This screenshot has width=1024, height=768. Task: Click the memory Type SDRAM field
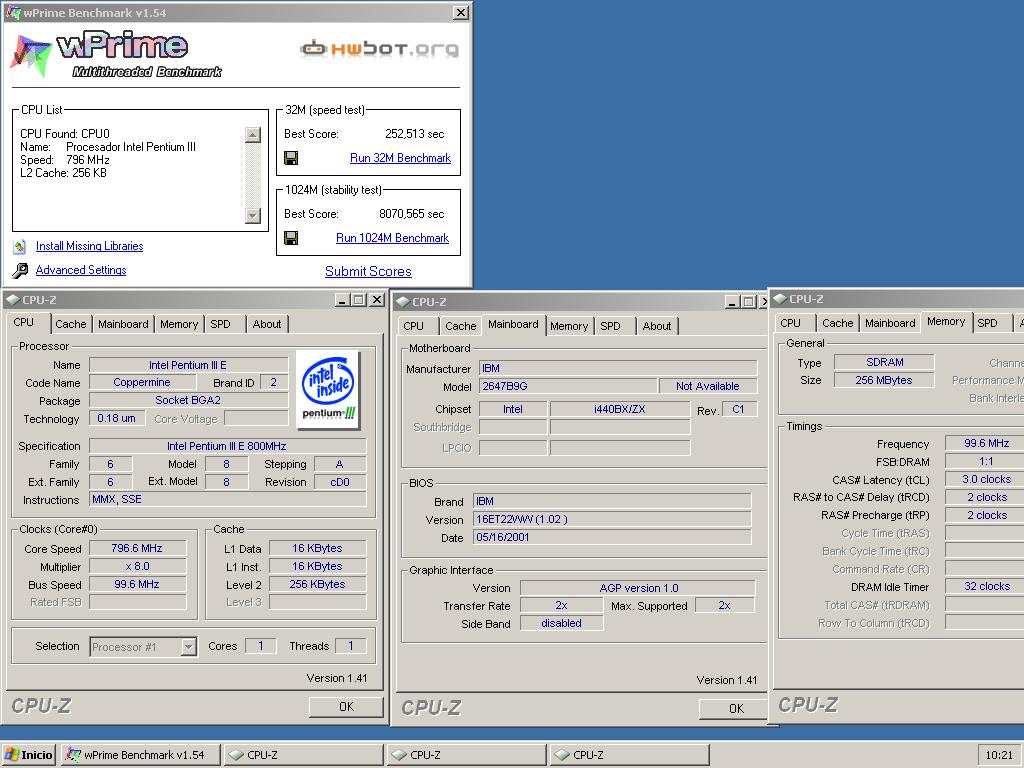[x=884, y=362]
